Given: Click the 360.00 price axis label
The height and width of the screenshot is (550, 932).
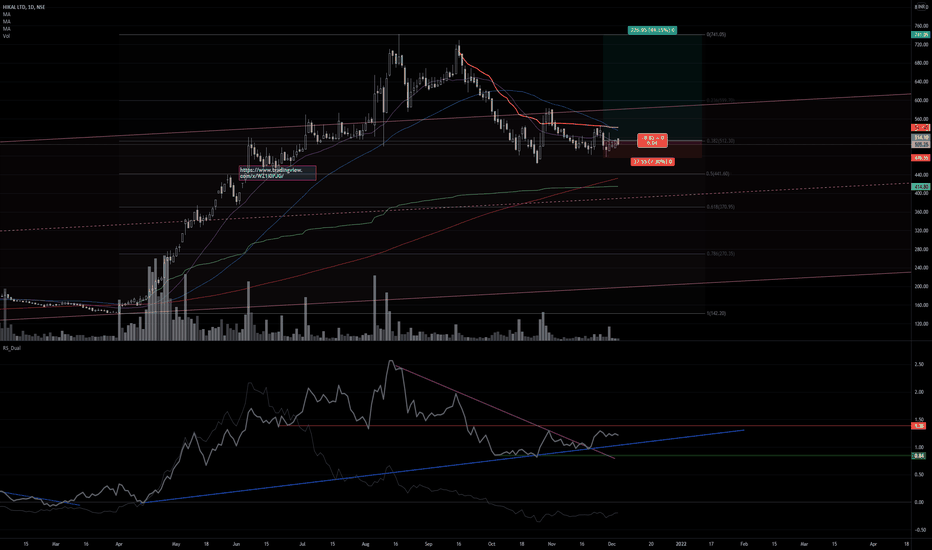Looking at the screenshot, I should [921, 212].
